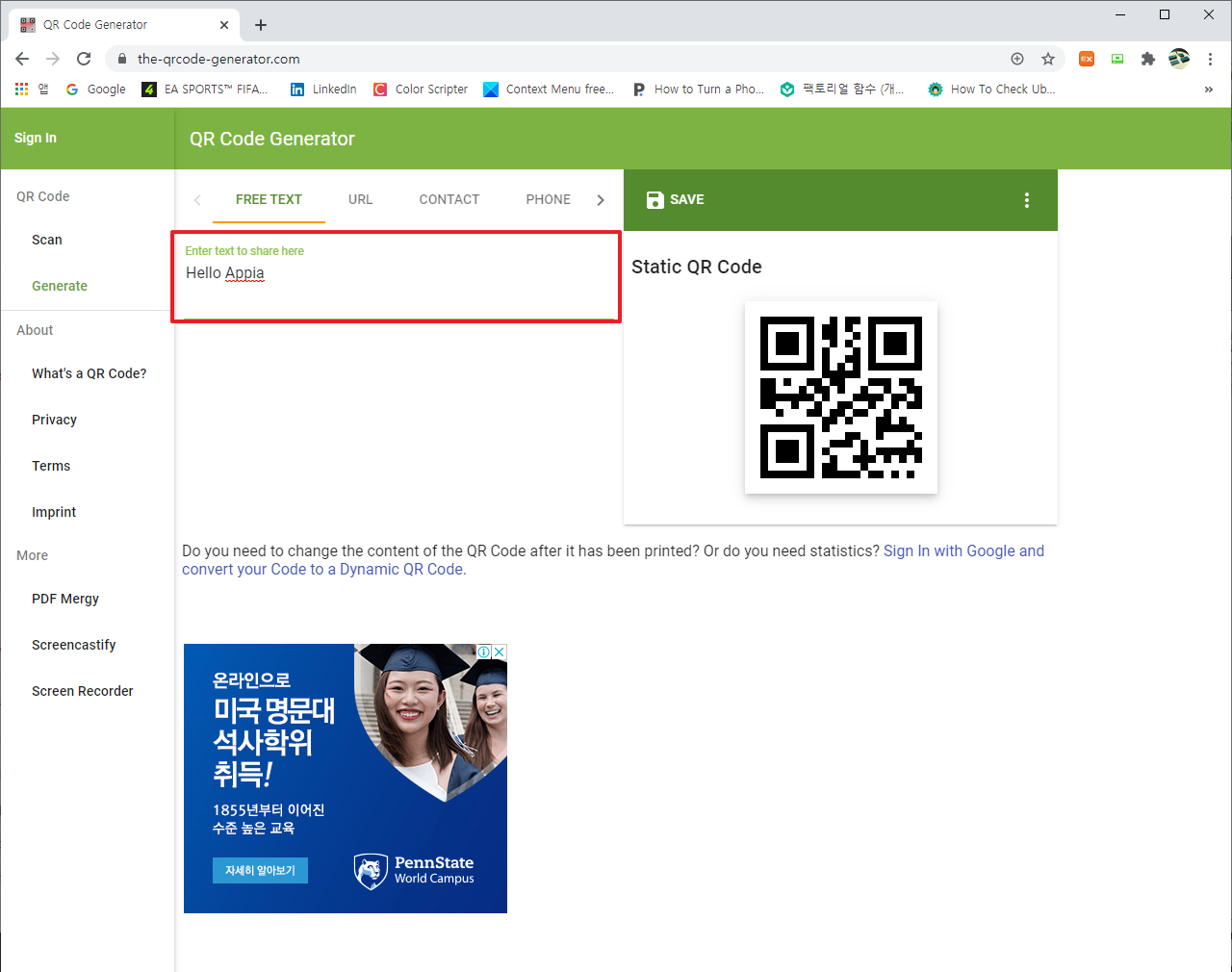Switch to the URL tab
Viewport: 1232px width, 972px height.
click(x=361, y=199)
